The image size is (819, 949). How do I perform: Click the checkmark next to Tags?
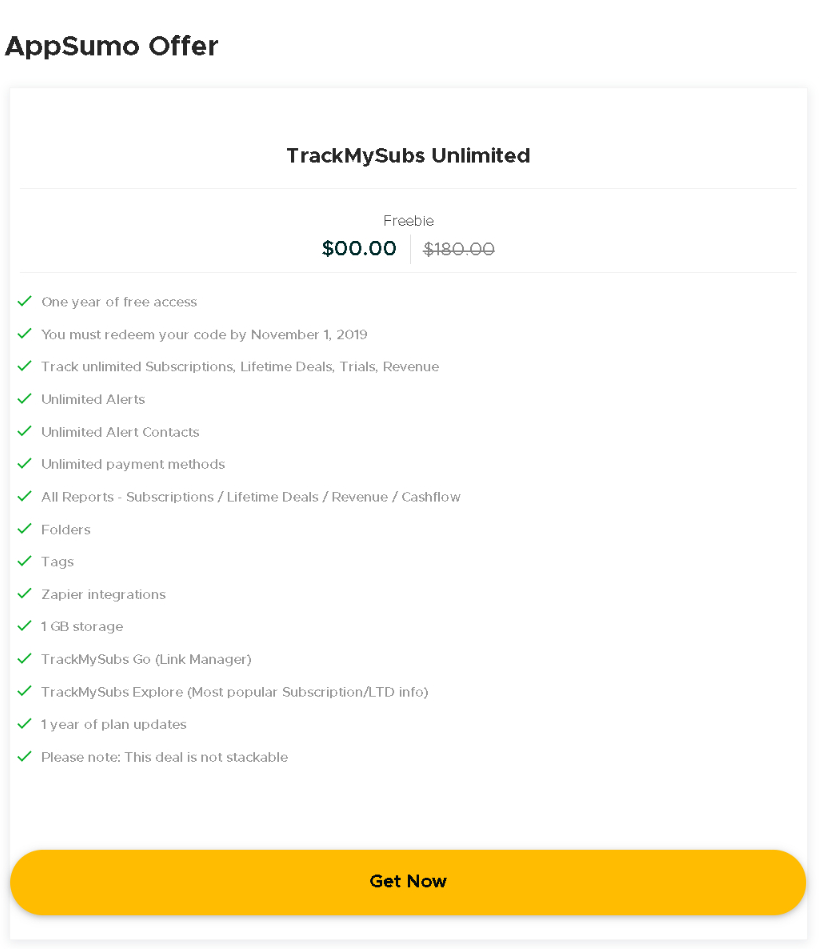point(25,561)
